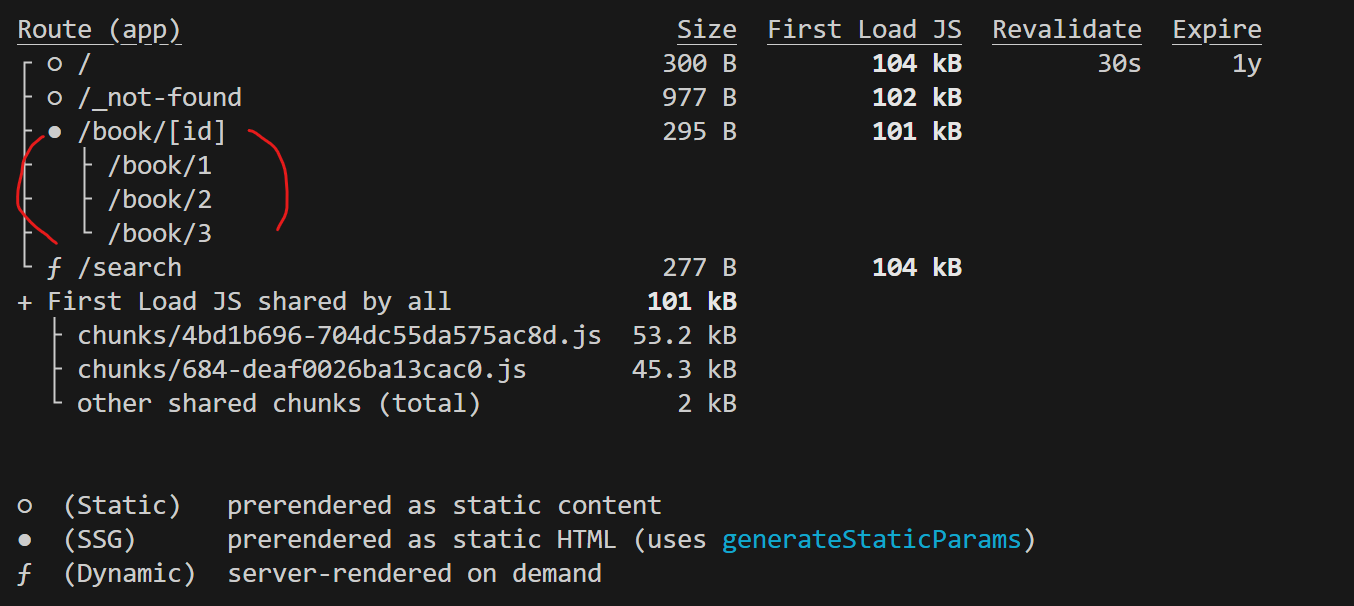Click the plus sign before First Load JS shared
1354x606 pixels.
coord(24,302)
